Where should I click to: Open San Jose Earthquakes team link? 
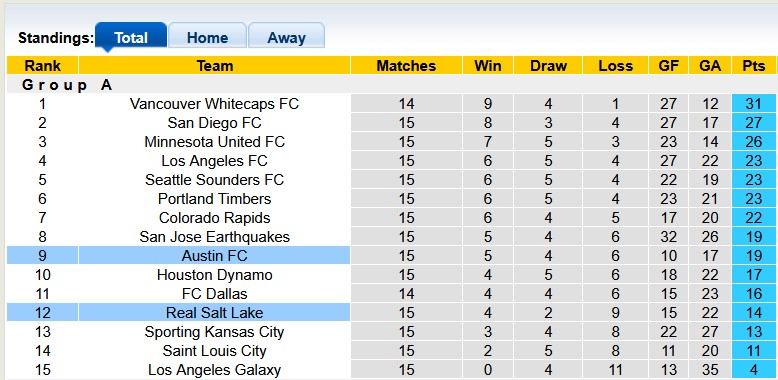pos(214,237)
